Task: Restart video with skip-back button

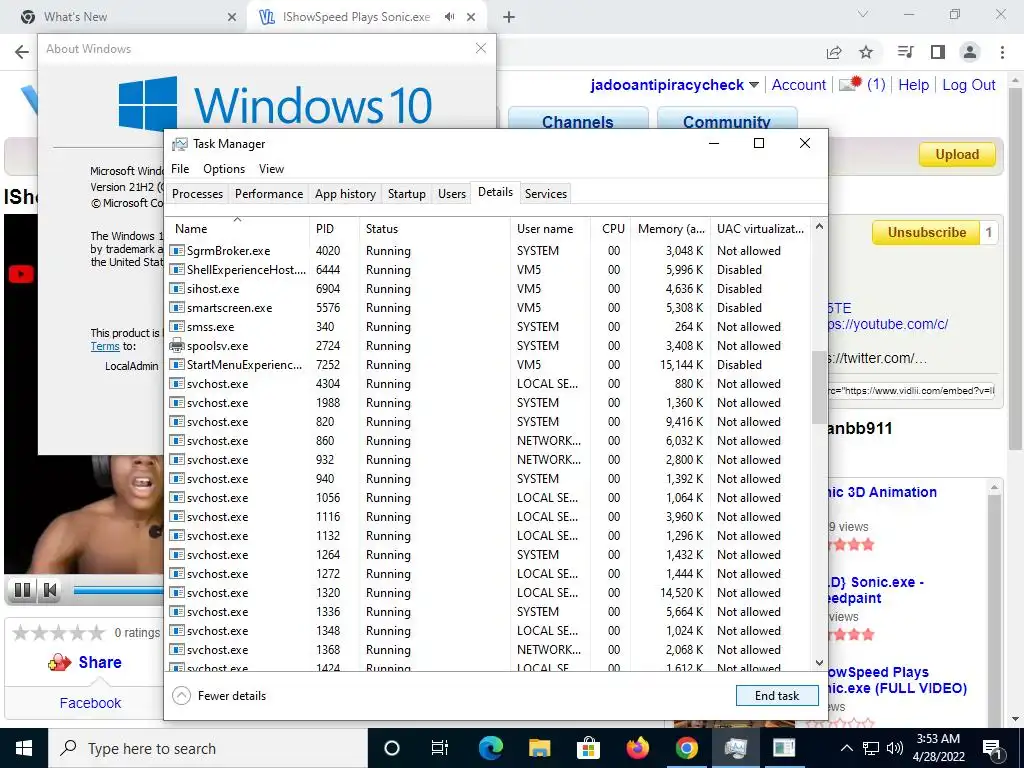Action: 50,590
